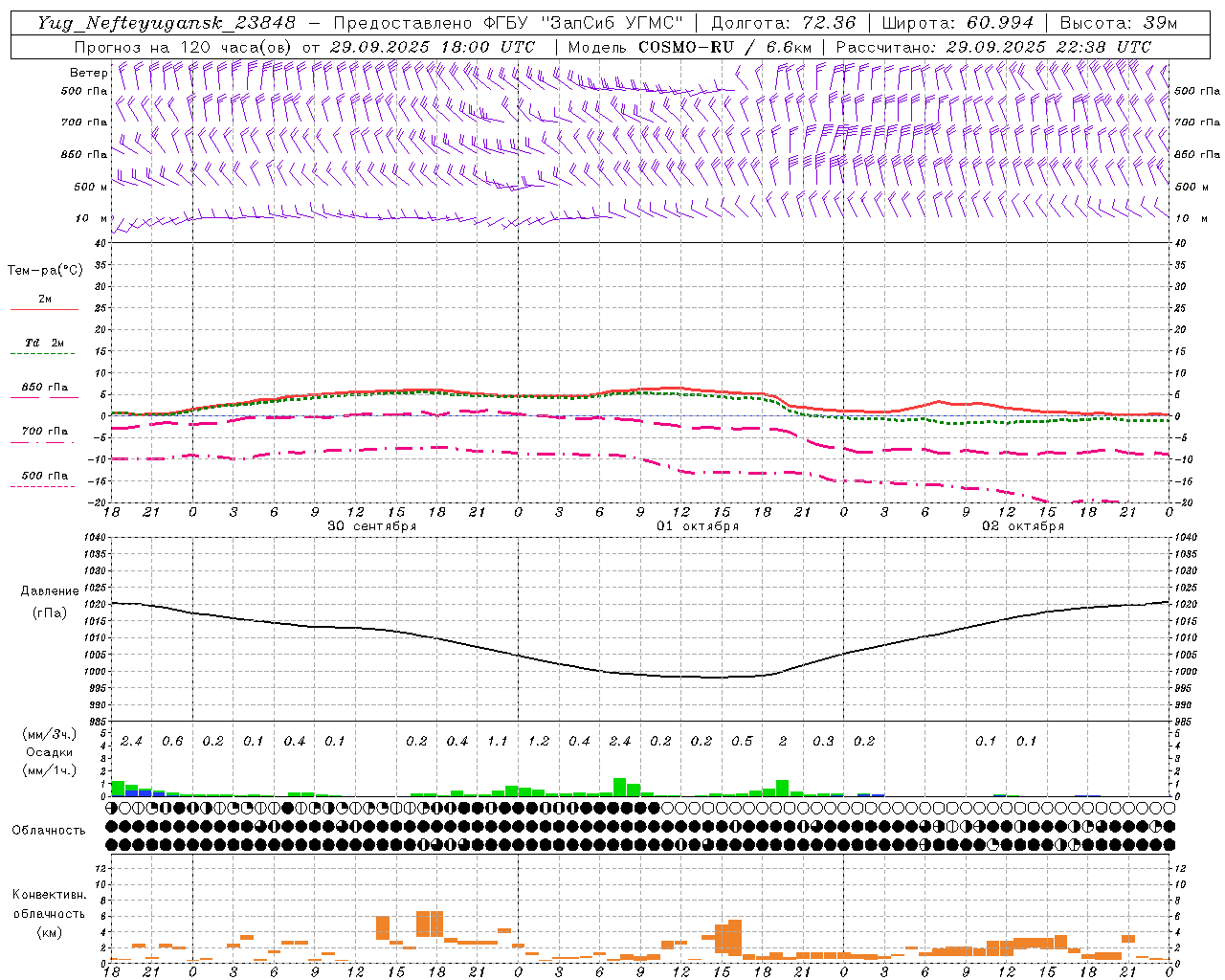
Task: Select the 1.2 three-hour precipitation value
Action: click(x=539, y=741)
